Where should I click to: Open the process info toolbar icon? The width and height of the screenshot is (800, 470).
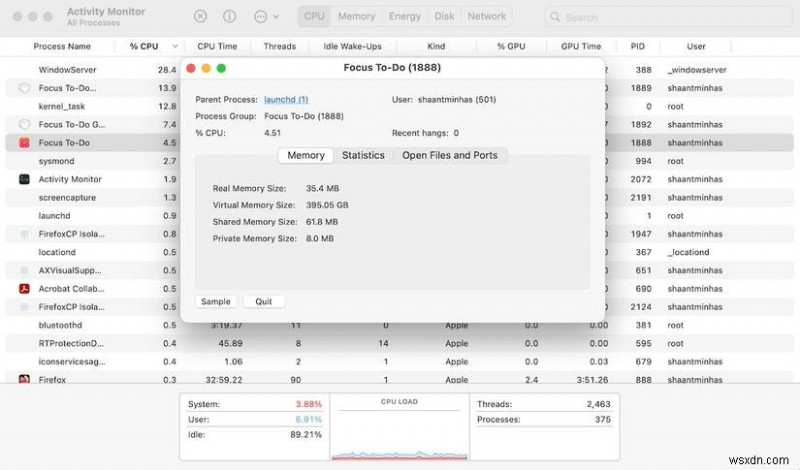click(230, 16)
